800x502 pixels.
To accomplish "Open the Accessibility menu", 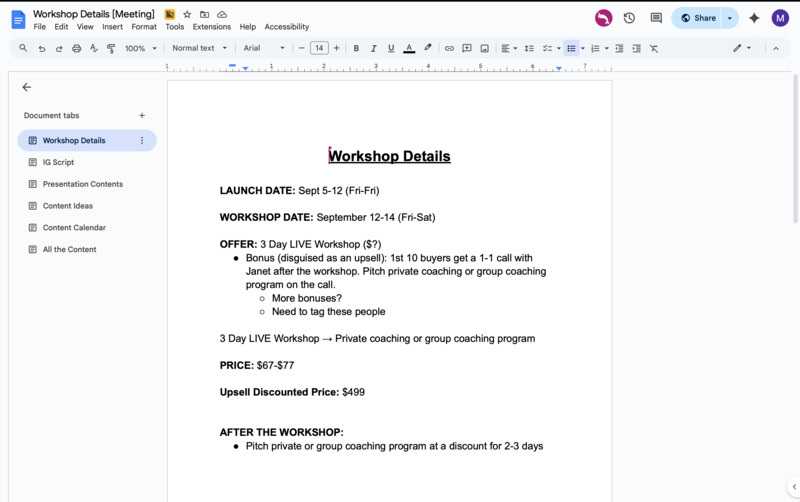I will [x=287, y=27].
